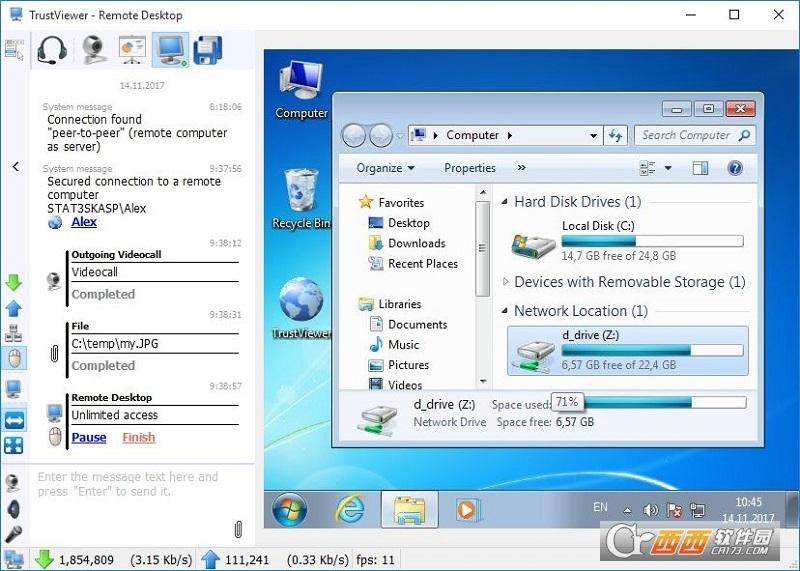Open the Alex contact link
The height and width of the screenshot is (571, 800).
(84, 222)
